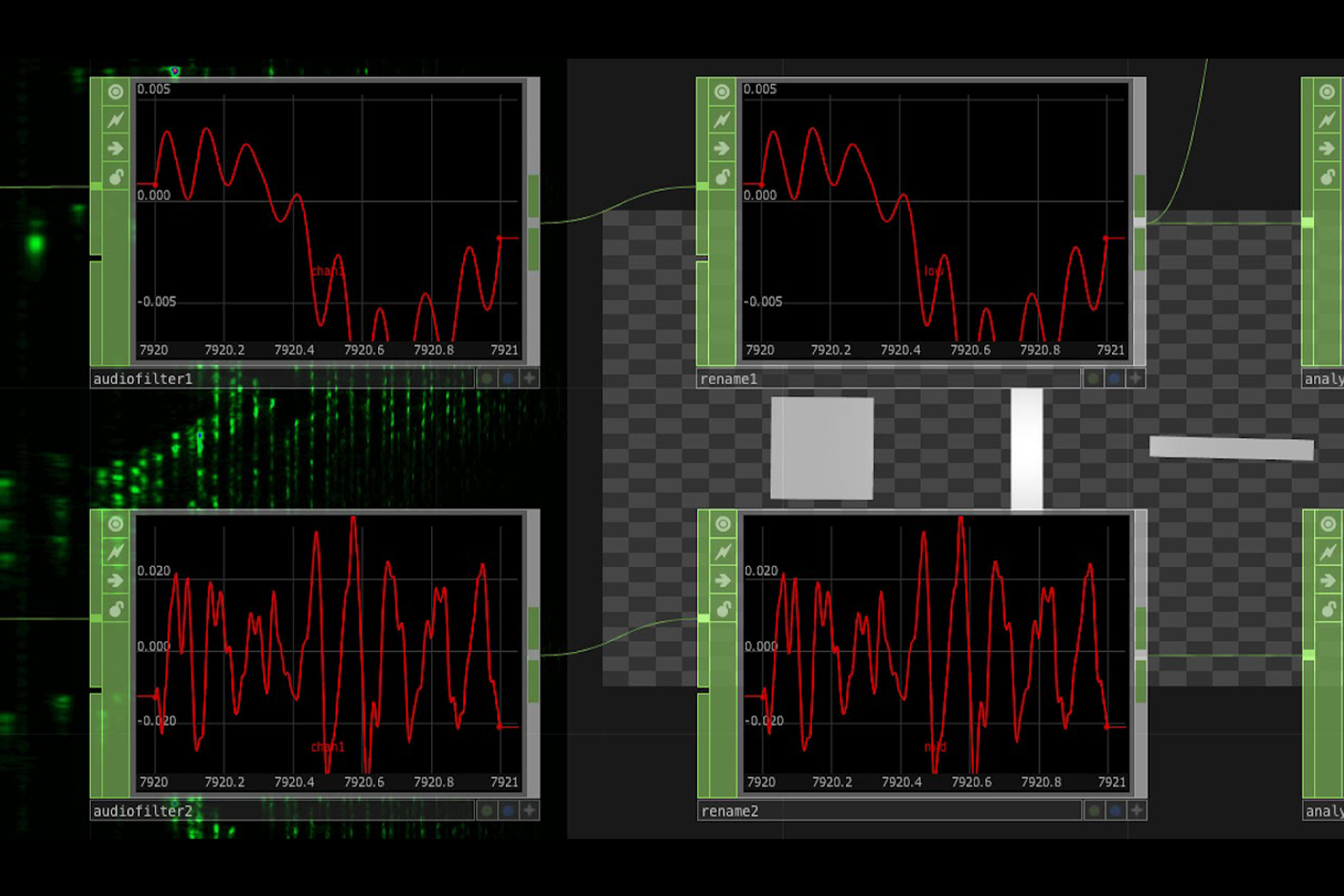
Task: Click the circle flag icon under rename1
Action: coord(1094,378)
